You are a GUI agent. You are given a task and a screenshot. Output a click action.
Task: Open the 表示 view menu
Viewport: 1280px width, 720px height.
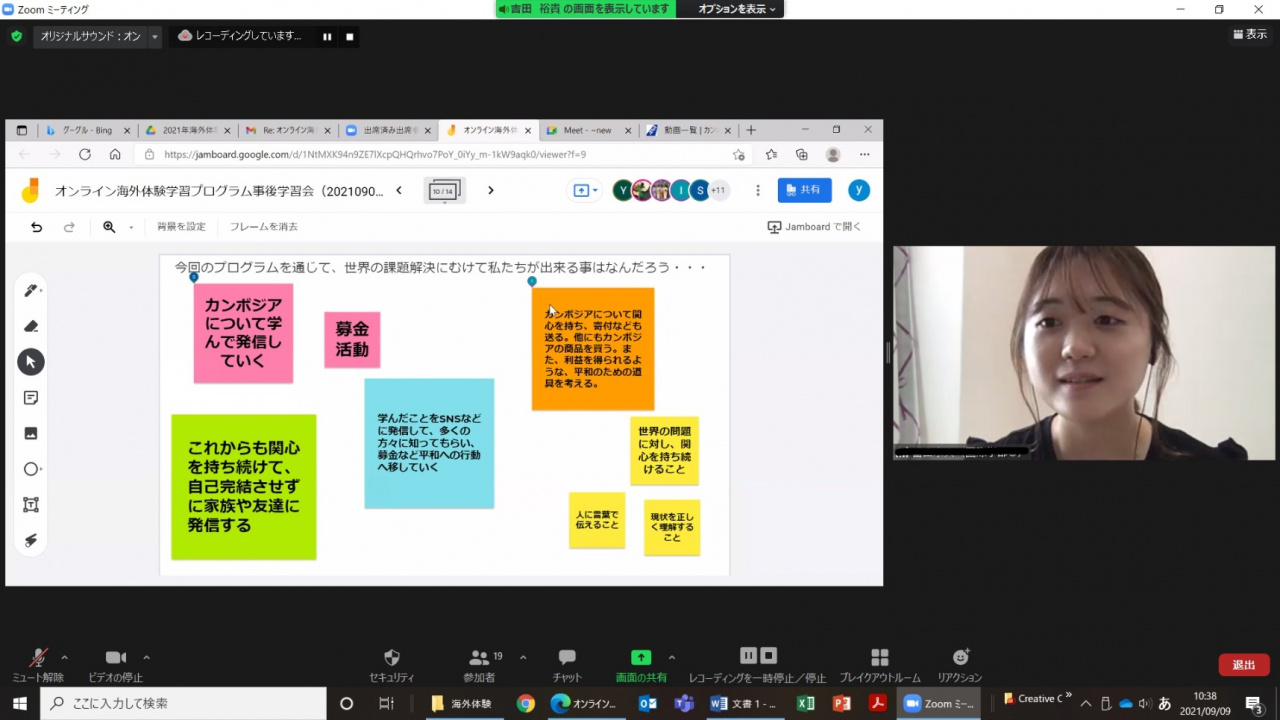[1250, 35]
